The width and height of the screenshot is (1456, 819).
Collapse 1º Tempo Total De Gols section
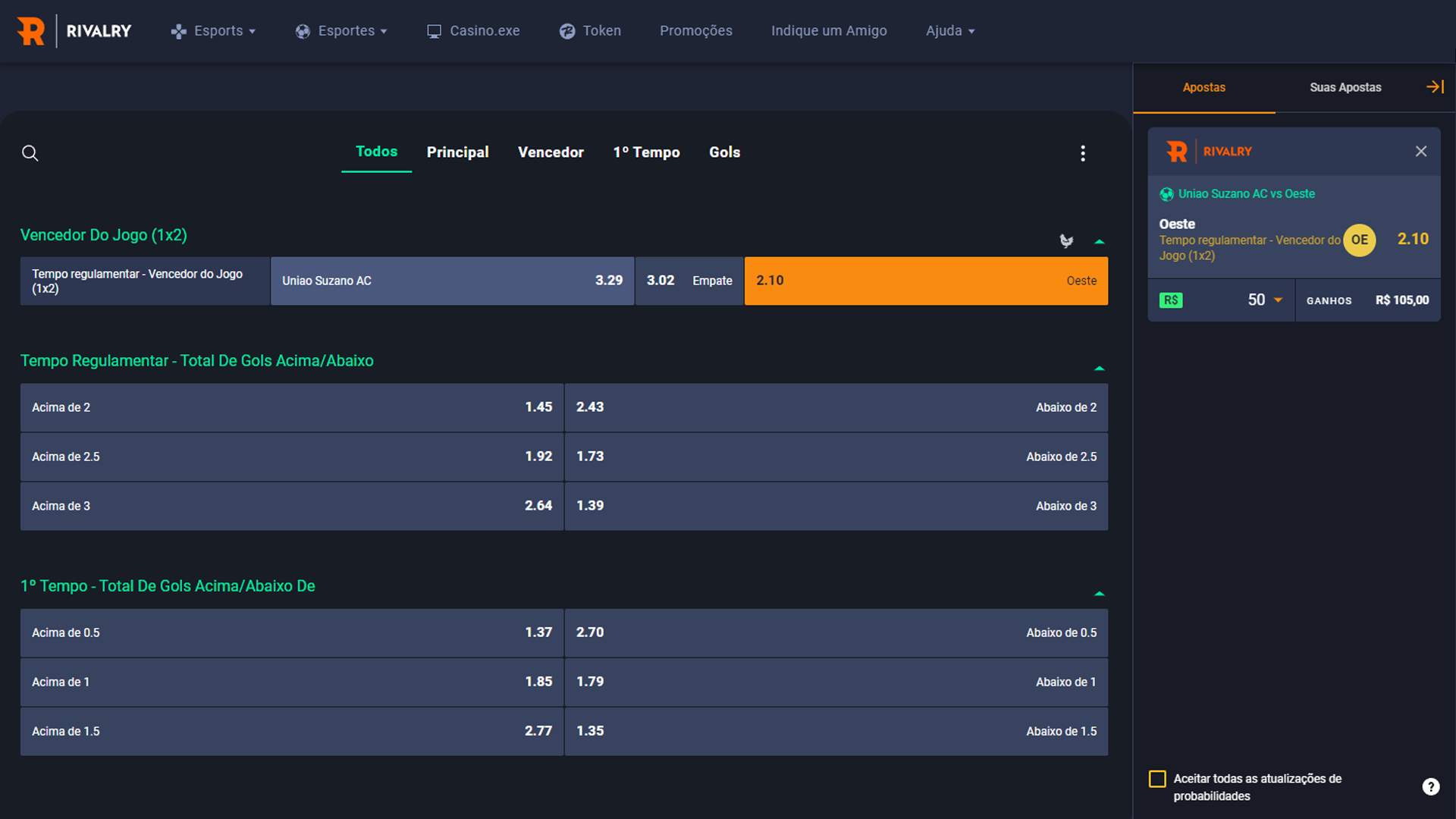click(1099, 594)
